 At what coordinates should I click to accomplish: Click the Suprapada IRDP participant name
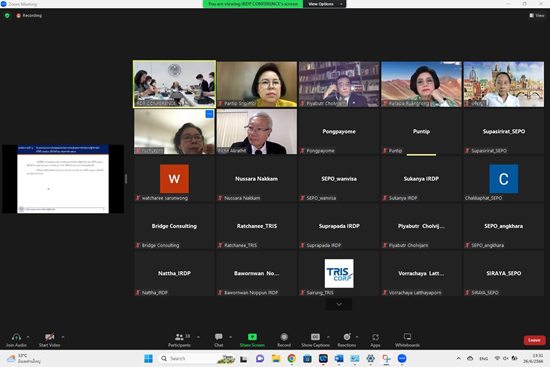[x=339, y=226]
